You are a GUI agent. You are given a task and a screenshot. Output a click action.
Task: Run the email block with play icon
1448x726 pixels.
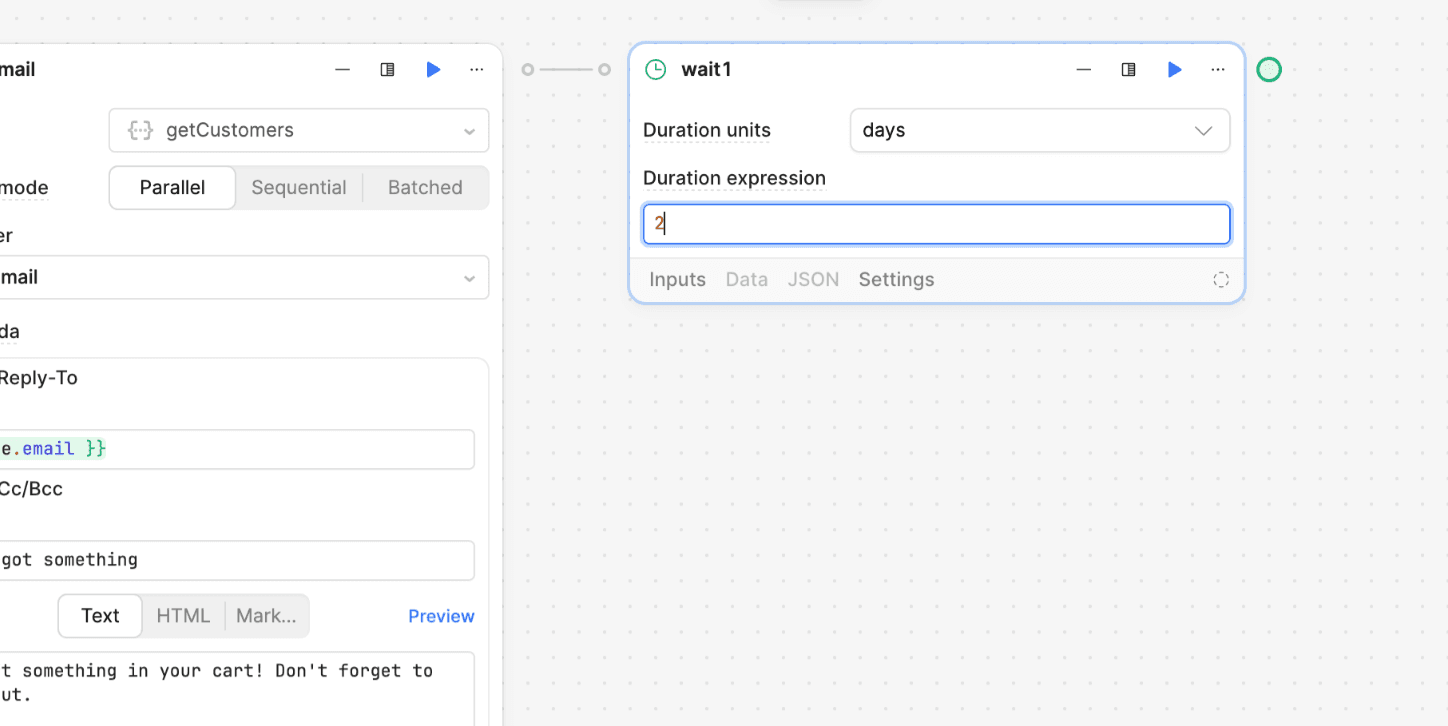[x=433, y=69]
